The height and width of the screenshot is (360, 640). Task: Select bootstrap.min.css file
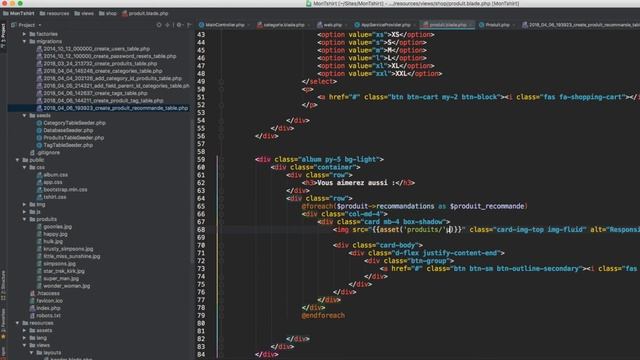coord(62,189)
